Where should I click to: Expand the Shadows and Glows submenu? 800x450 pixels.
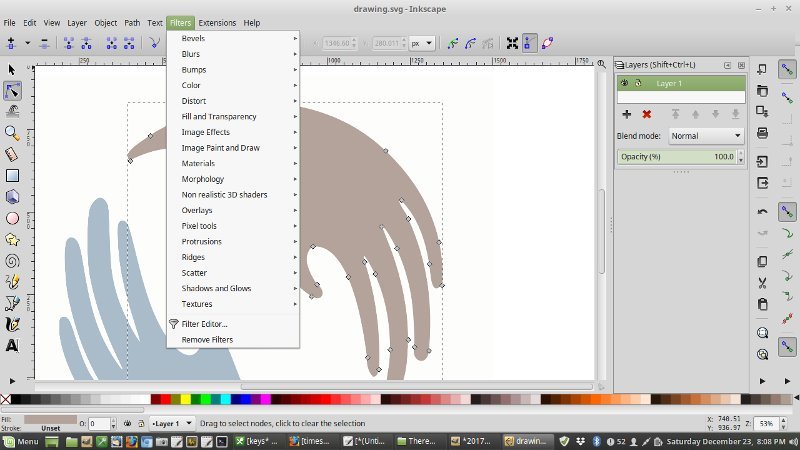[233, 288]
